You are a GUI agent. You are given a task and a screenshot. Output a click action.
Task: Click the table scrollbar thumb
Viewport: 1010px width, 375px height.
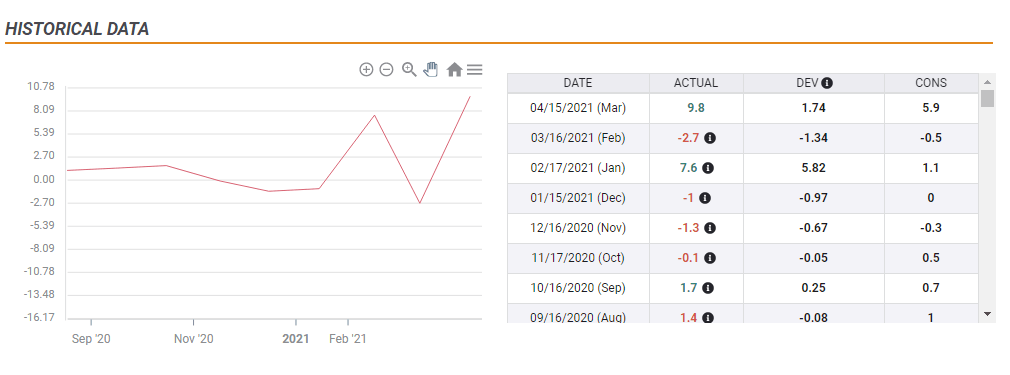point(987,99)
